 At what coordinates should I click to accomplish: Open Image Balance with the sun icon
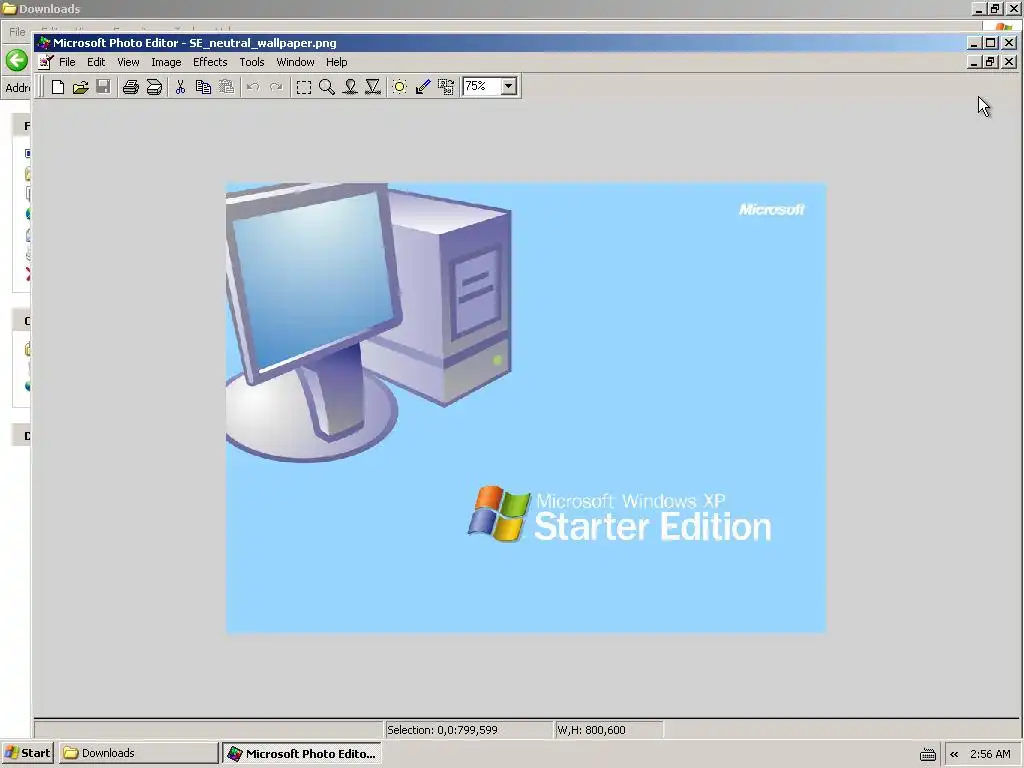pyautogui.click(x=400, y=87)
